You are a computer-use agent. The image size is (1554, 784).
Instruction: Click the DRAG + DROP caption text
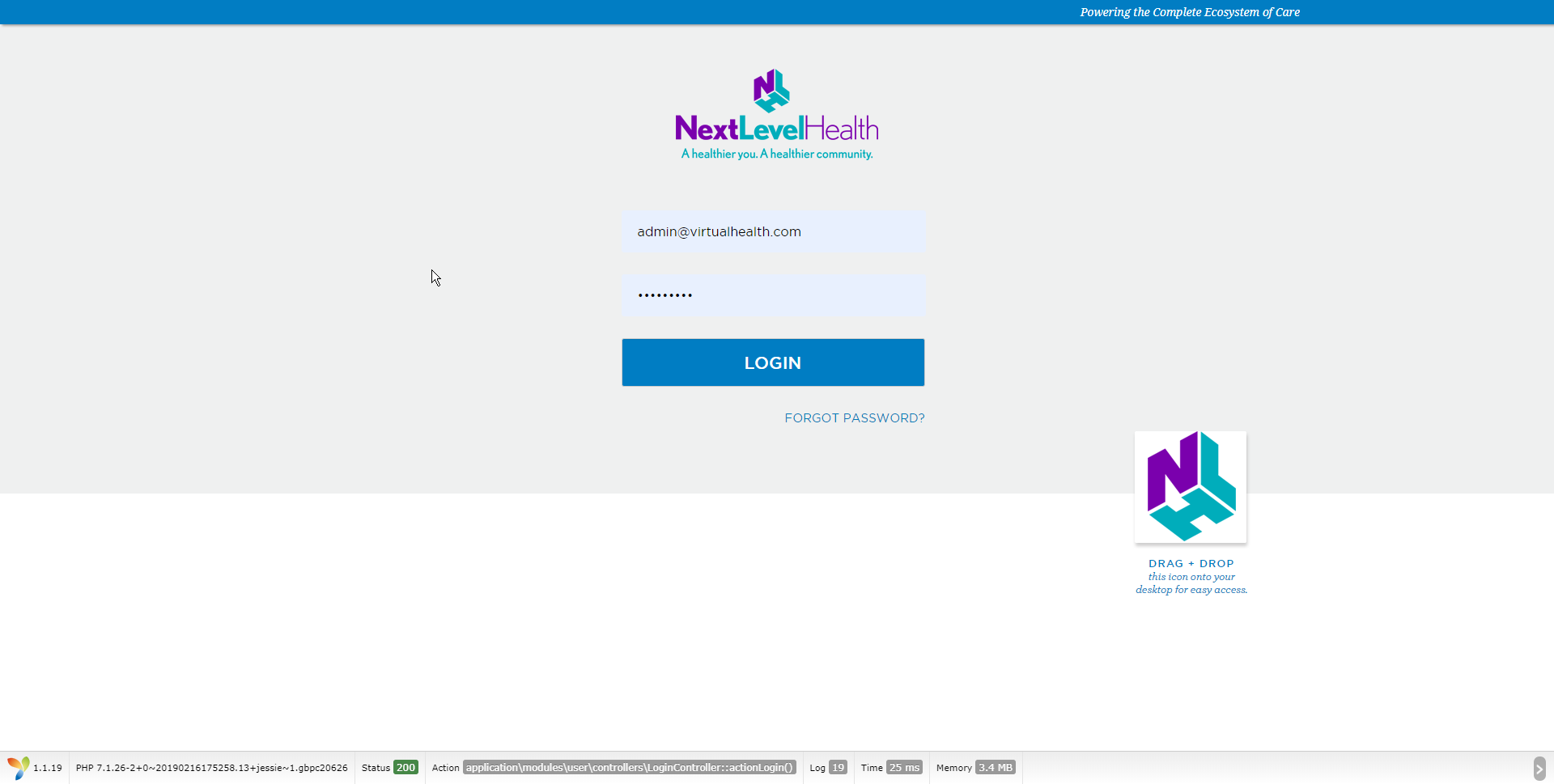point(1191,564)
